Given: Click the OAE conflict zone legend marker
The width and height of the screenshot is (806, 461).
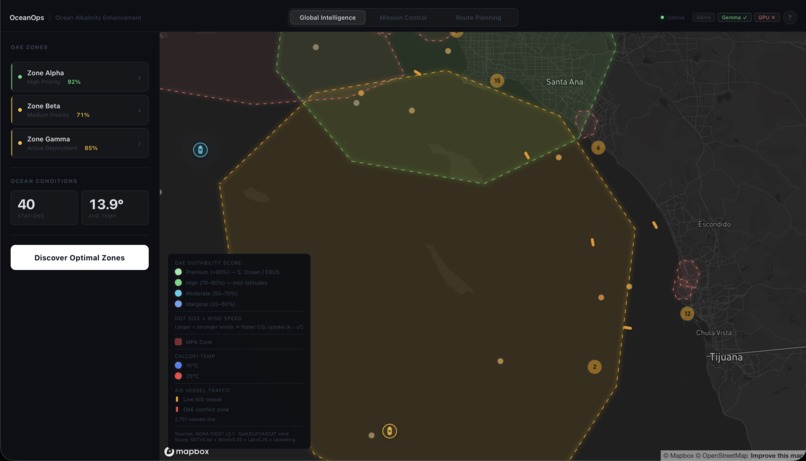Looking at the screenshot, I should click(x=177, y=410).
